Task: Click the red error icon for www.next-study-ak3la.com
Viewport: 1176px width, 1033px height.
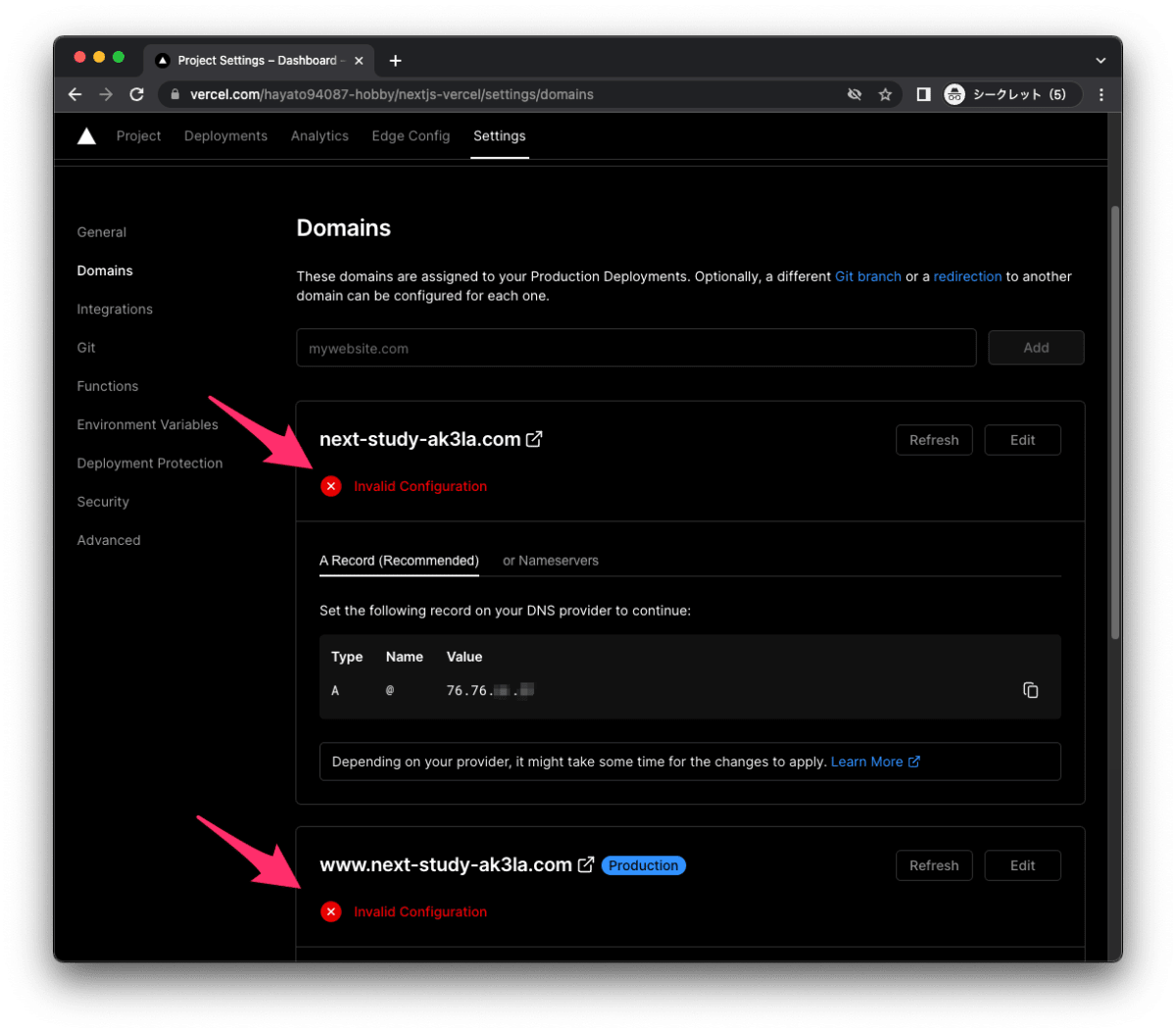Action: [331, 911]
